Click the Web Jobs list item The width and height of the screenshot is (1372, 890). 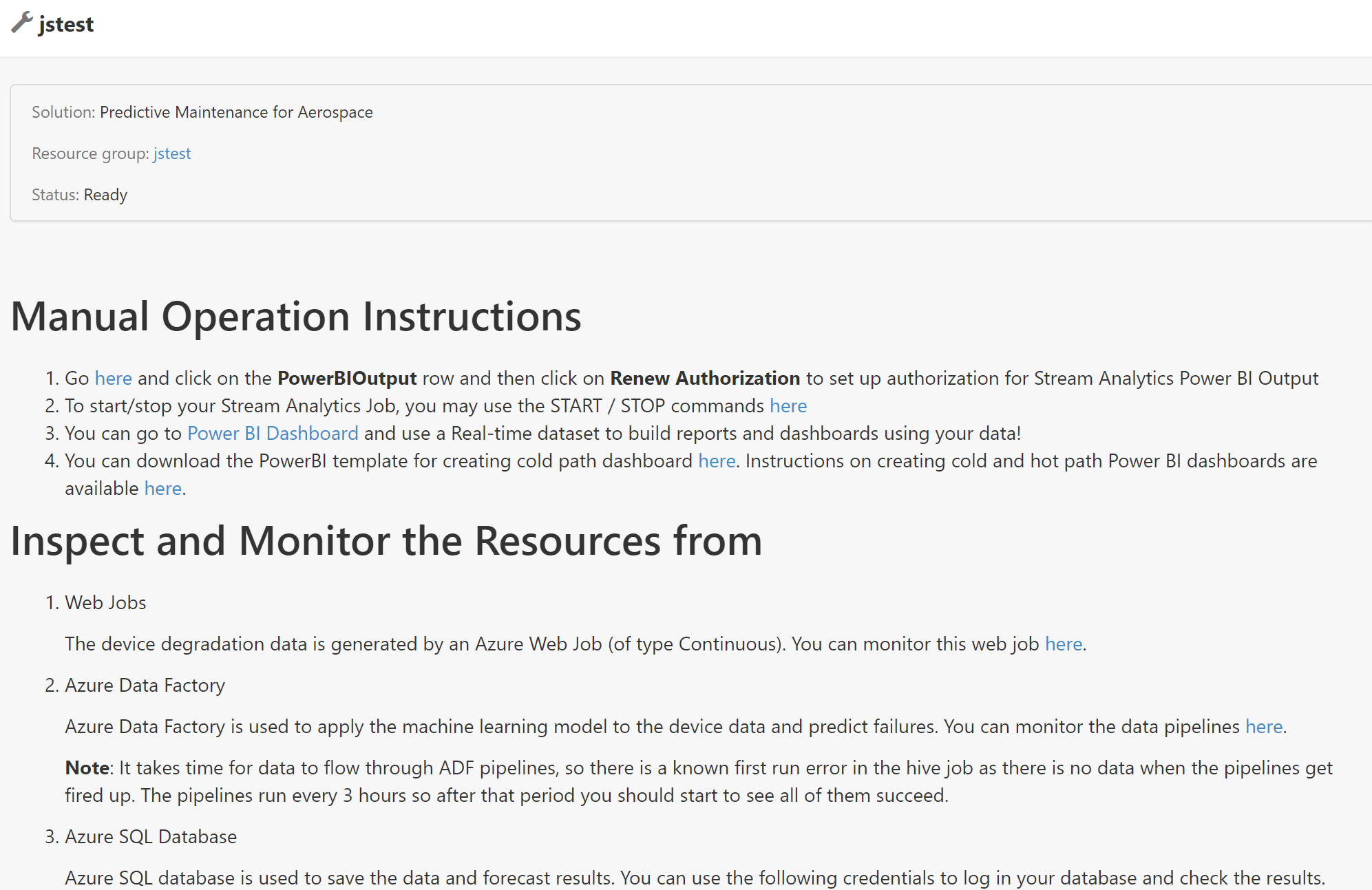105,603
